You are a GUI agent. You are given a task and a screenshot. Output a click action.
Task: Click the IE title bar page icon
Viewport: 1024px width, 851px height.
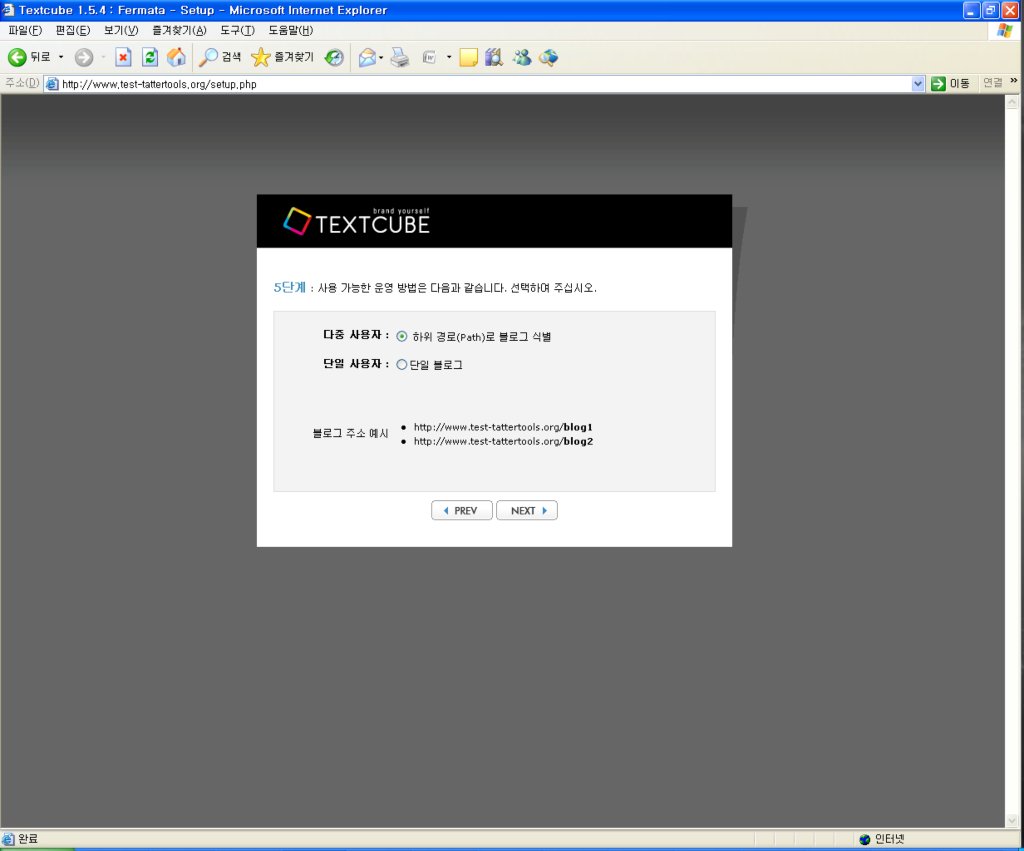point(8,10)
